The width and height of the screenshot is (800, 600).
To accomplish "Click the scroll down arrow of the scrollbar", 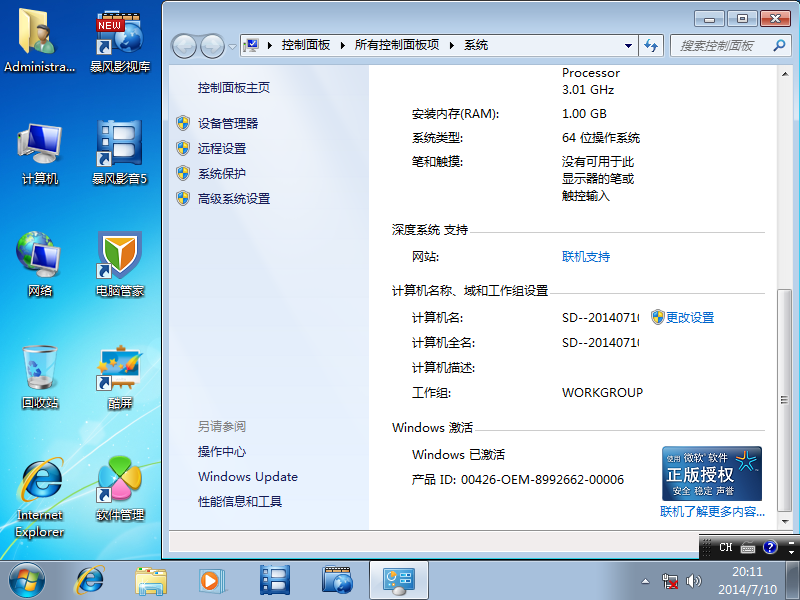I will click(x=784, y=521).
